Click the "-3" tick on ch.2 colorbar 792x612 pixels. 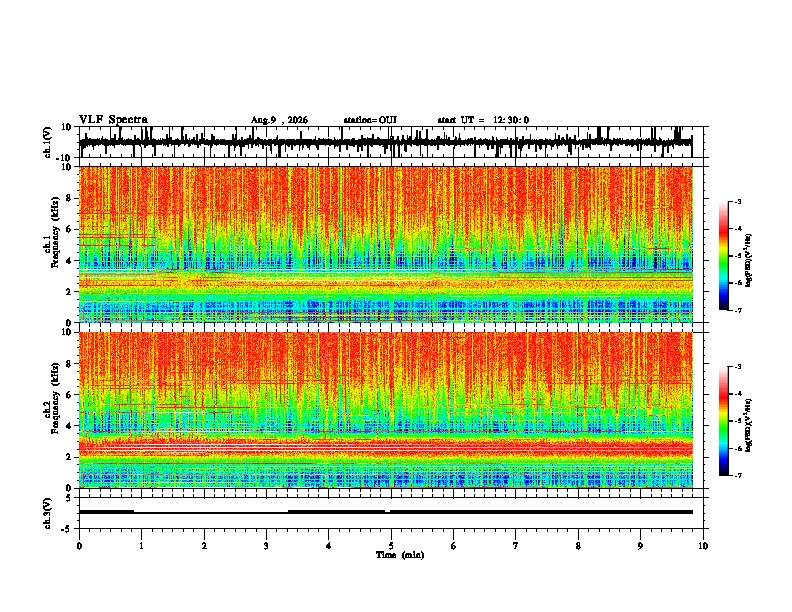pos(737,367)
